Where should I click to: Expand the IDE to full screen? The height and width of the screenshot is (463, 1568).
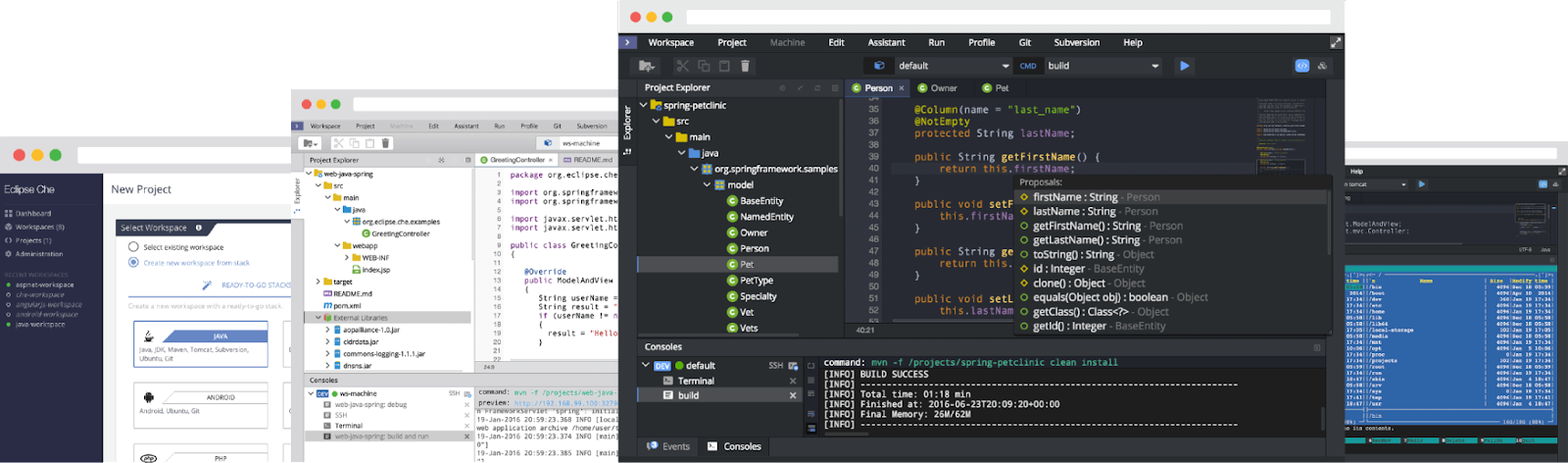(x=1336, y=42)
